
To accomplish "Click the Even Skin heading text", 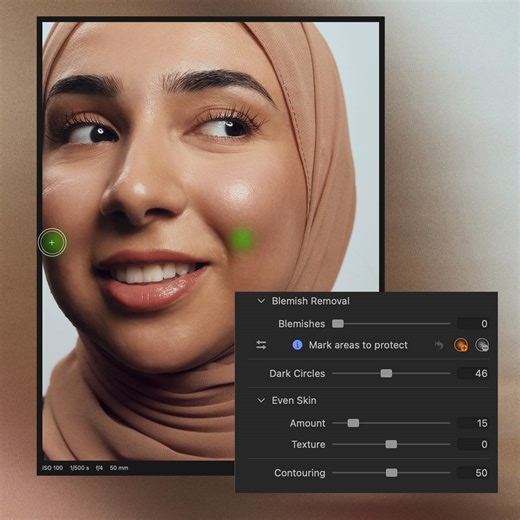I will [294, 400].
